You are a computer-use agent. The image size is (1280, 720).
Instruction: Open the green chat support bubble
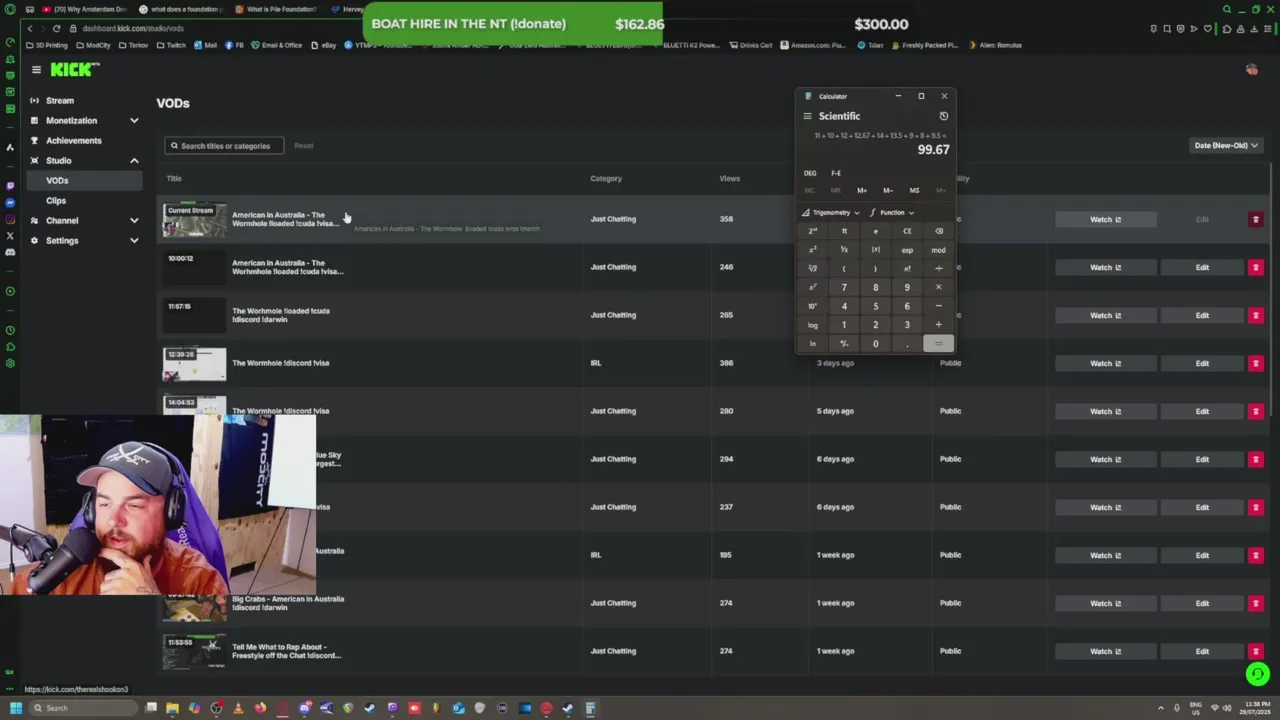coord(1257,674)
